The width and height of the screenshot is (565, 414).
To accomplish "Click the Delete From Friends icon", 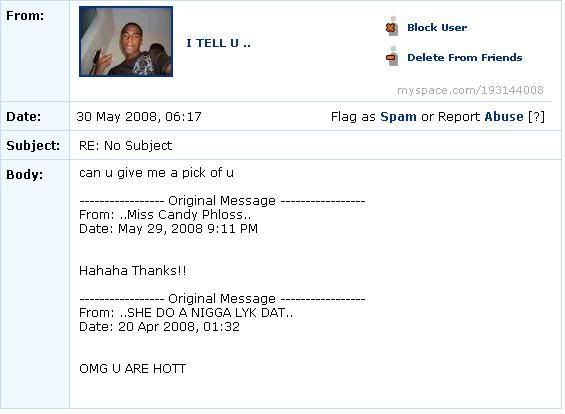I will (392, 57).
